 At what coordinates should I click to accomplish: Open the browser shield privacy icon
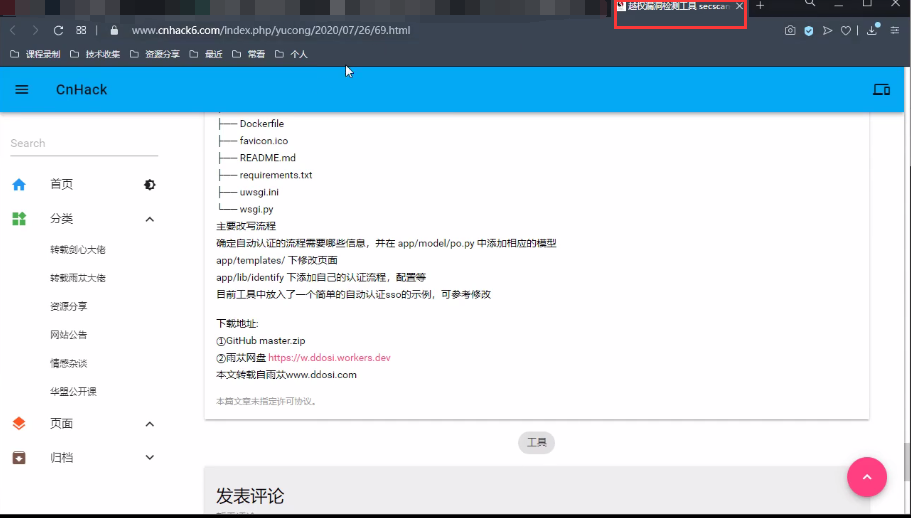[x=809, y=31]
